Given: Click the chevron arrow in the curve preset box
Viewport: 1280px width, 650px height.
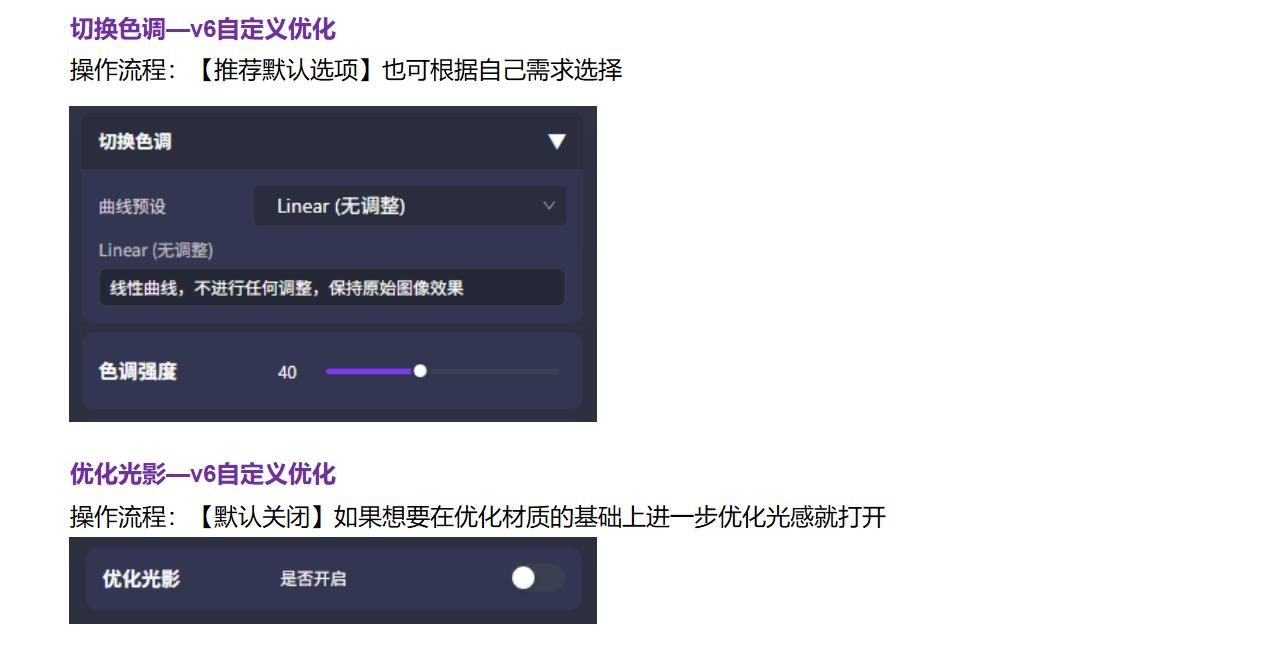Looking at the screenshot, I should tap(549, 206).
